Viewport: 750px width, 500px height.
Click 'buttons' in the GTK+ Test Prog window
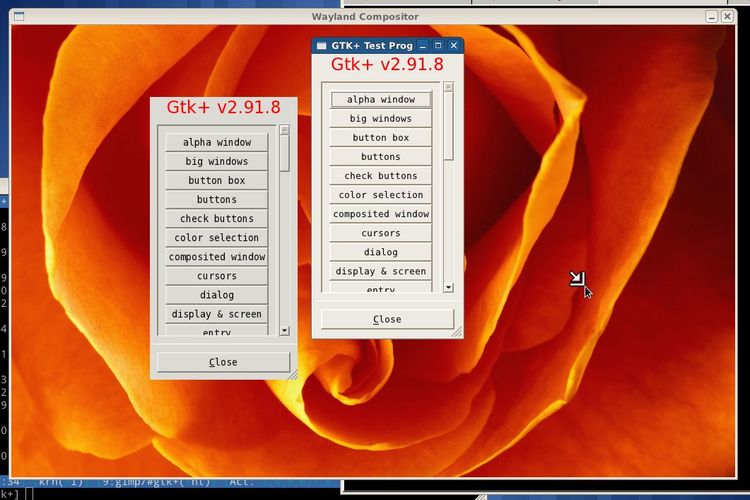click(x=381, y=157)
